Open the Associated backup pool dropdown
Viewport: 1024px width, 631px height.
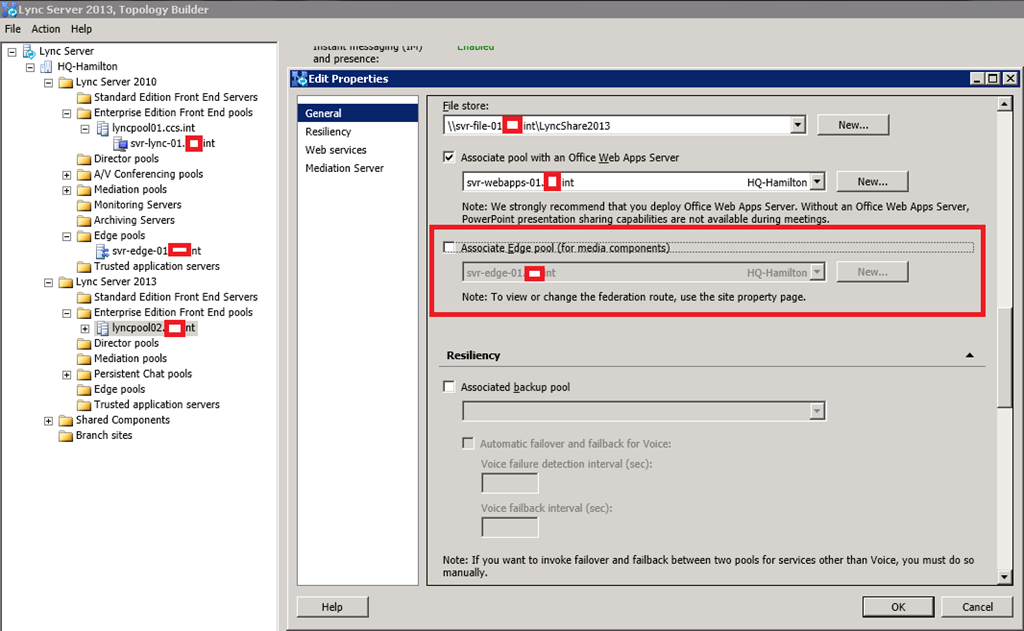817,411
